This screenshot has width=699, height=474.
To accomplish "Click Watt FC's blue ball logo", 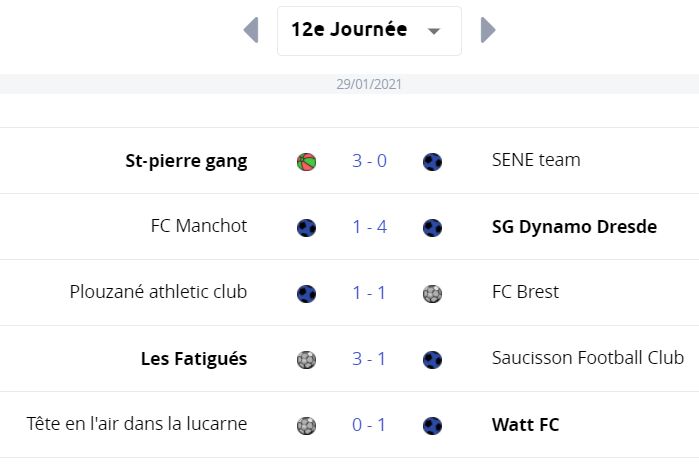I will (432, 425).
